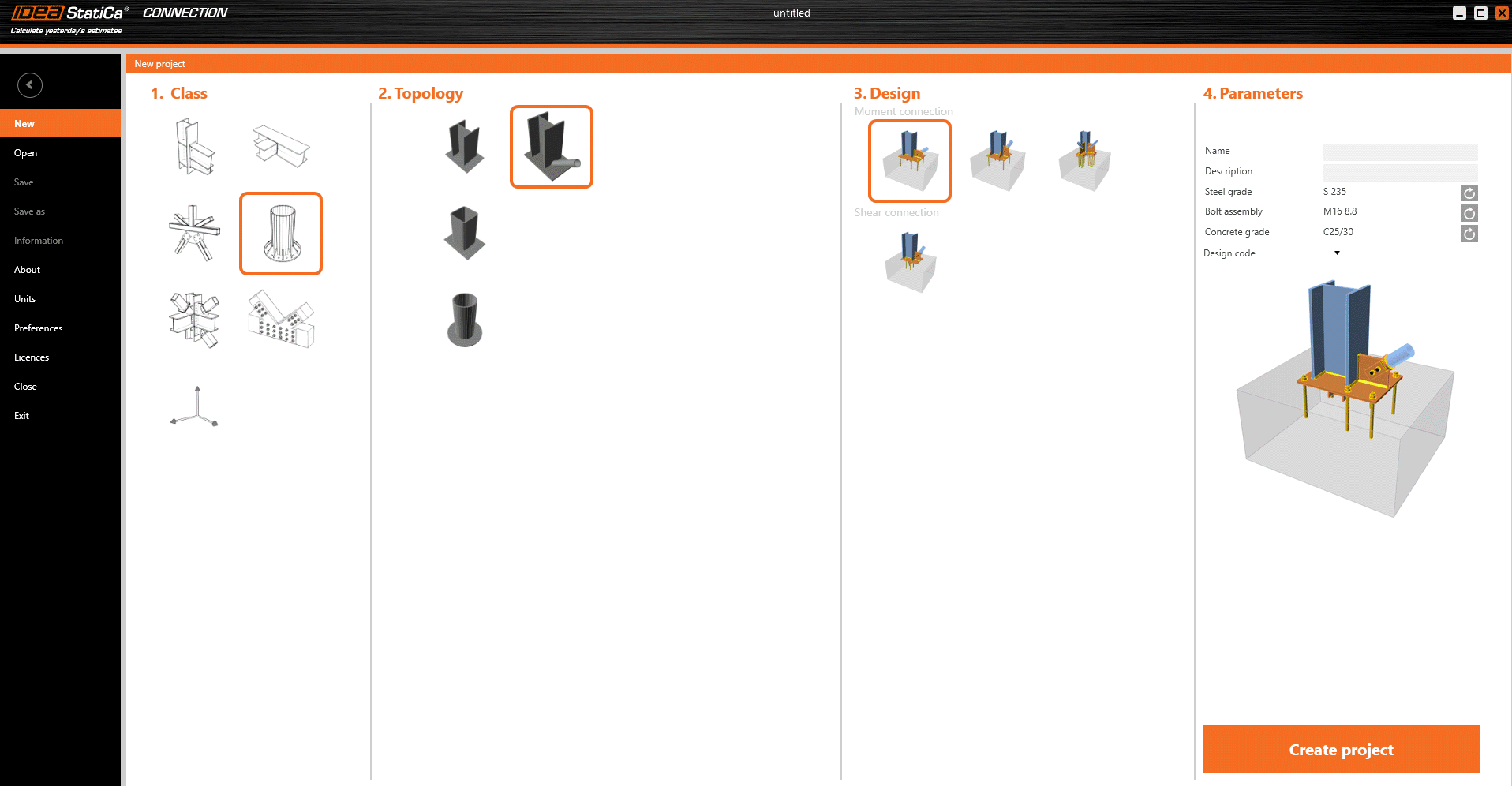Click the Name input field
1512x786 pixels.
(x=1400, y=152)
